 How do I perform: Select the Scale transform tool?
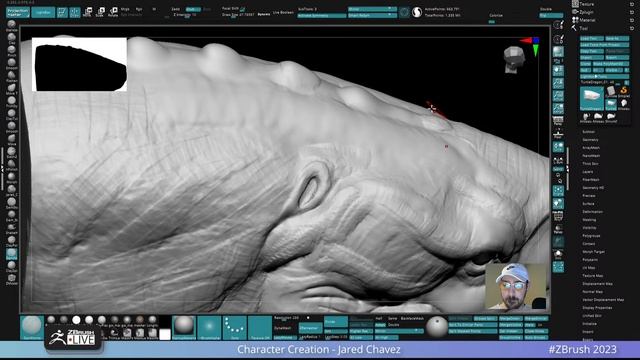coord(100,12)
